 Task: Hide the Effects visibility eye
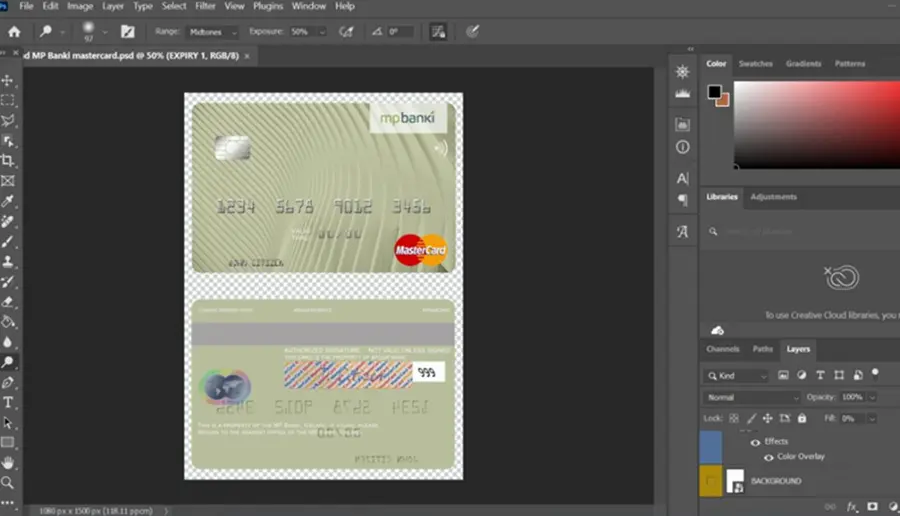tap(755, 442)
